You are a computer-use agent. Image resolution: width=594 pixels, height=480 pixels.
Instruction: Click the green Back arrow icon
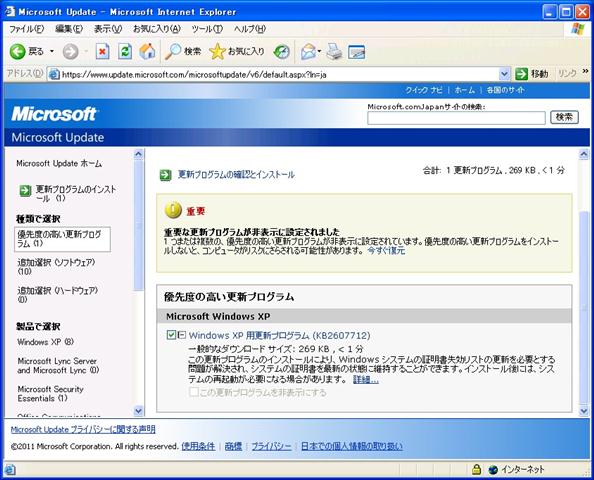click(17, 52)
